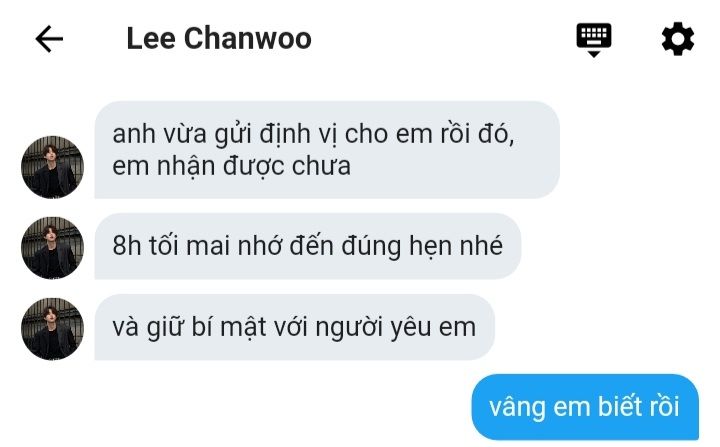
Task: Select the 'và giữ bí mật' message bubble
Action: tap(294, 327)
